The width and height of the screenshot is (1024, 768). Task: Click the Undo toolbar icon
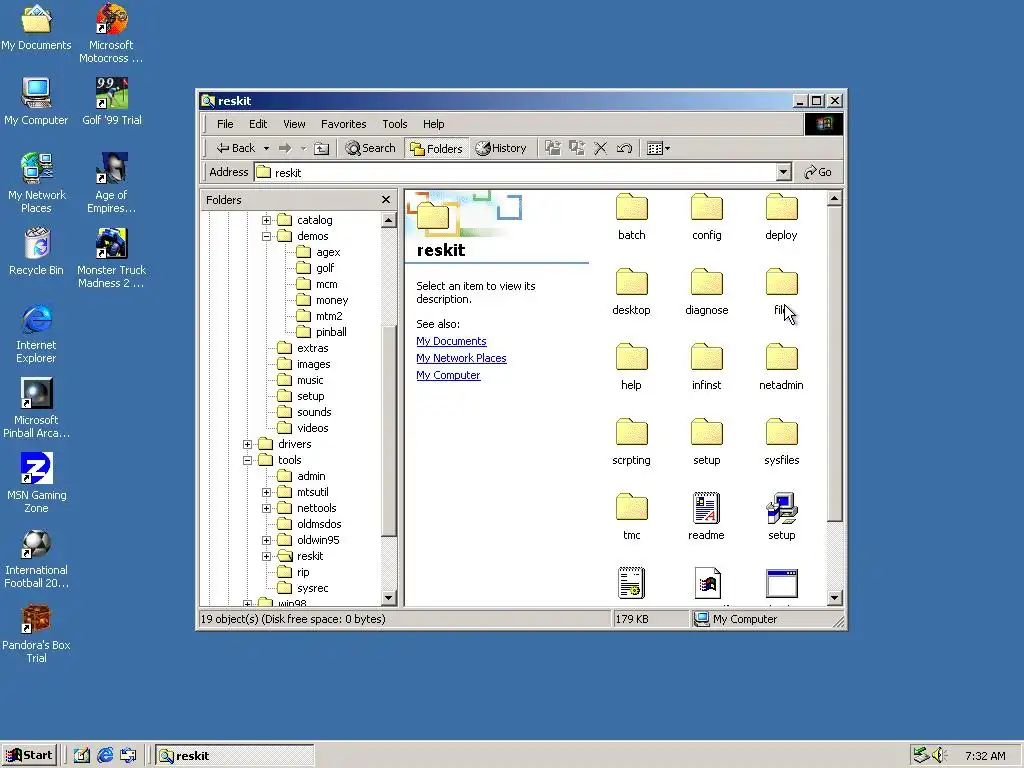624,148
